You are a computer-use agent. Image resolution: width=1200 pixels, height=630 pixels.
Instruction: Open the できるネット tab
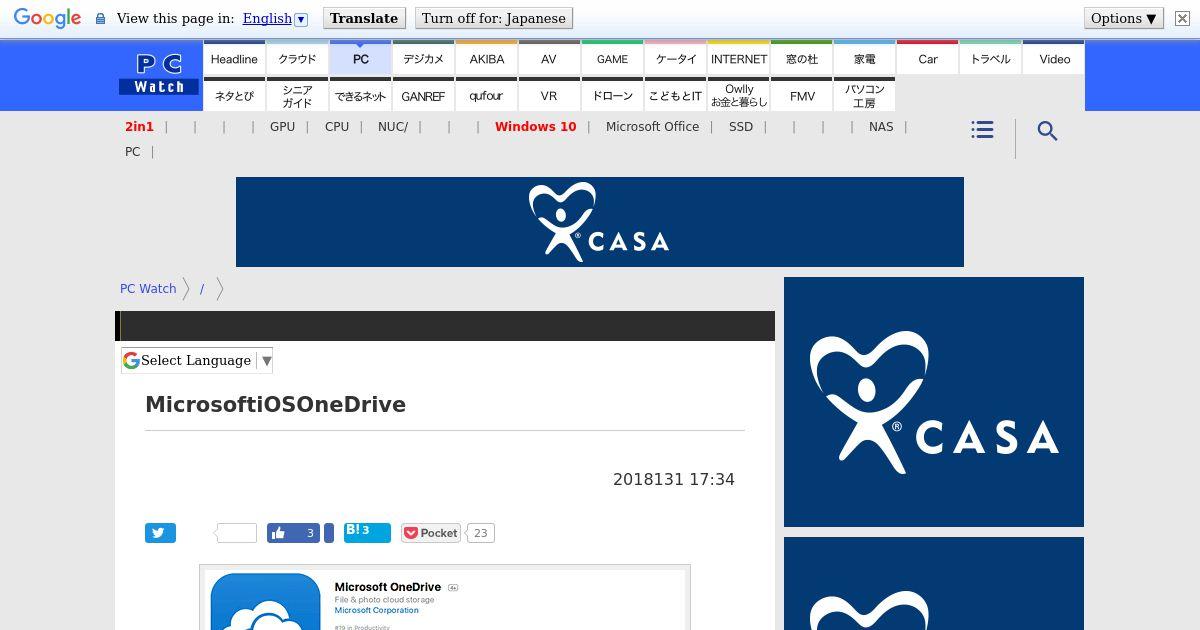360,96
